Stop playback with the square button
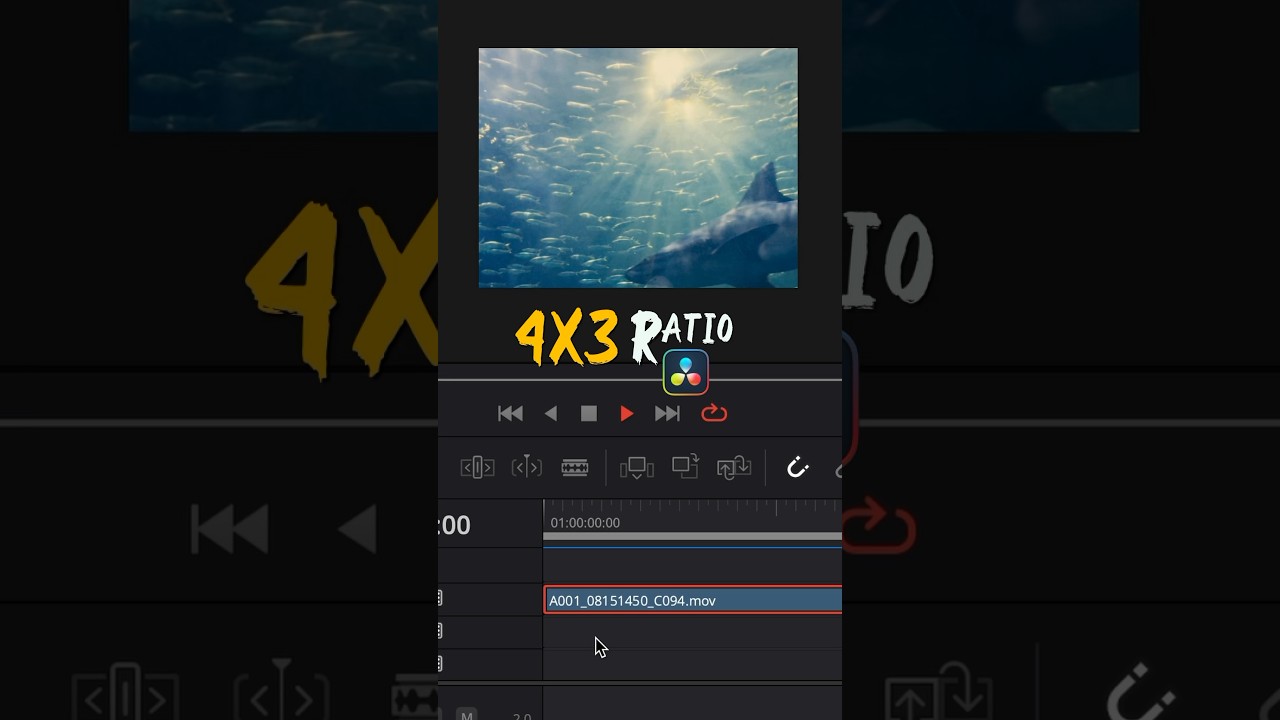The height and width of the screenshot is (720, 1280). coord(589,414)
